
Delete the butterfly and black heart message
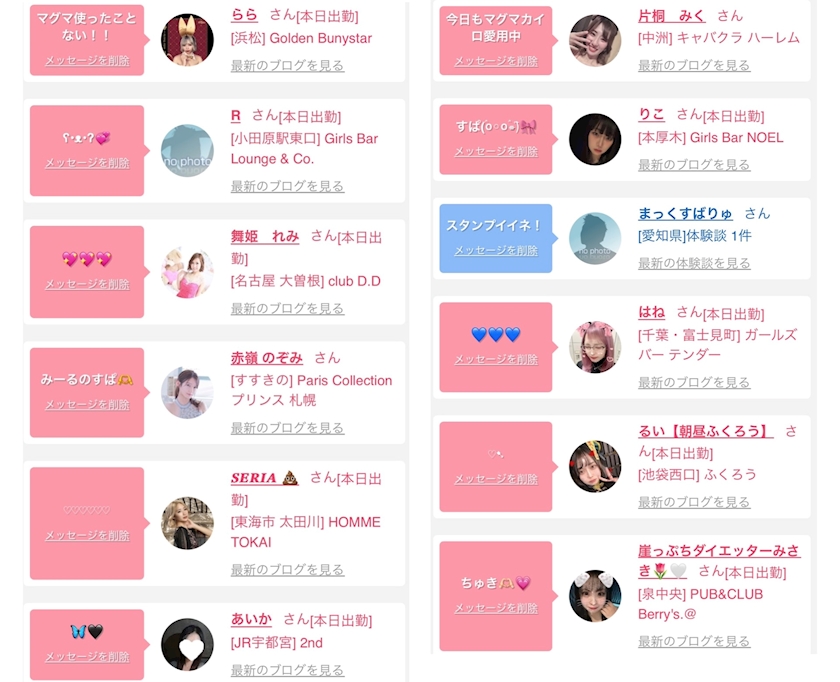(x=87, y=657)
